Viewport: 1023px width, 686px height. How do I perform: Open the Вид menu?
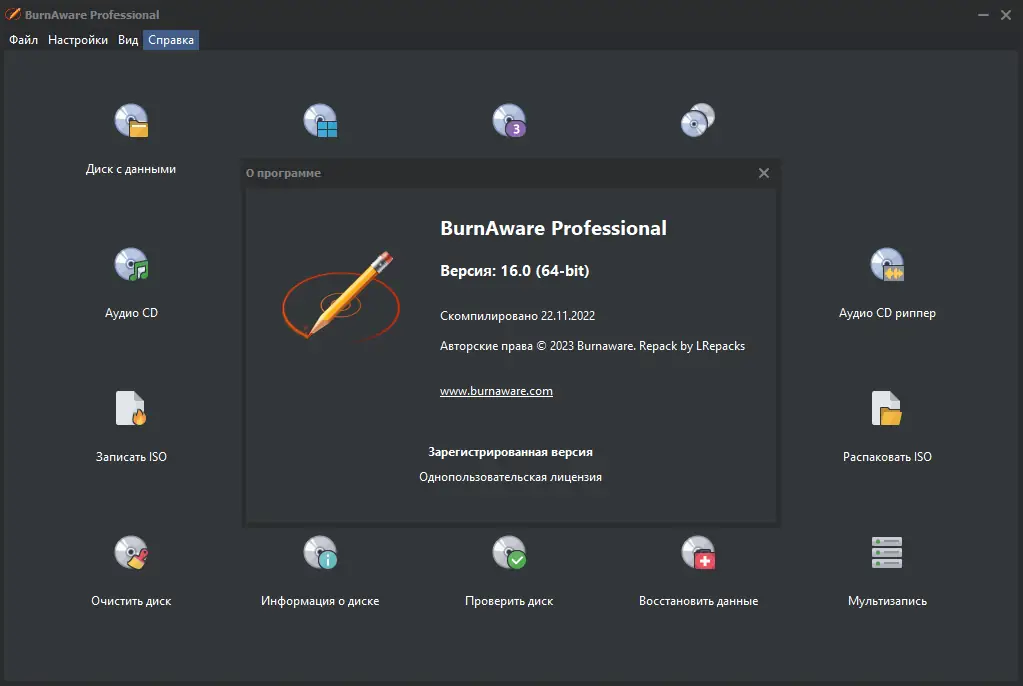pyautogui.click(x=128, y=40)
